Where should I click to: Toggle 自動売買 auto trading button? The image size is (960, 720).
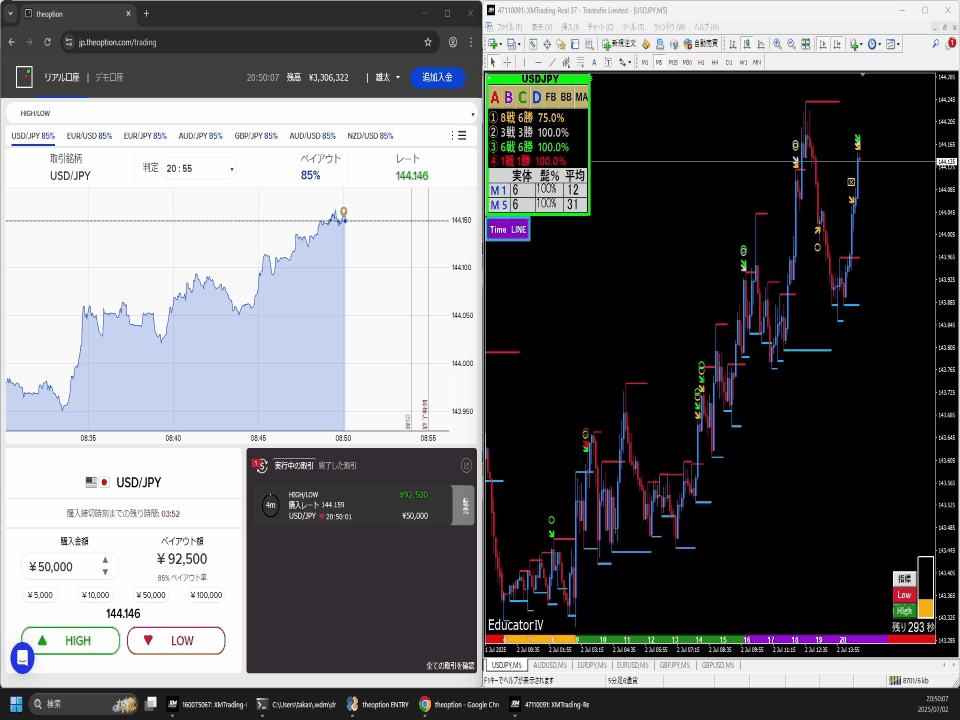pos(700,44)
